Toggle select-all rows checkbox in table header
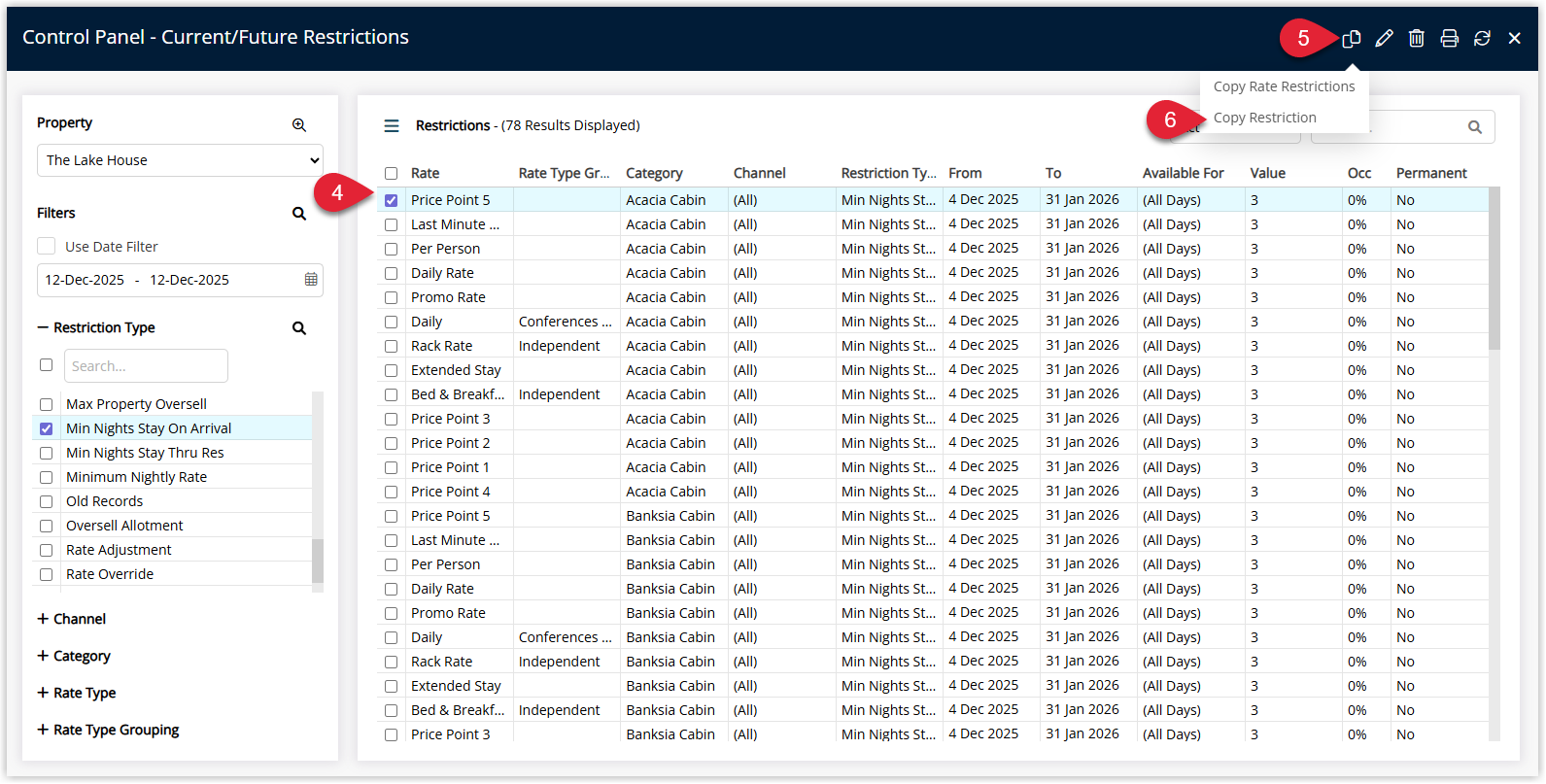This screenshot has width=1546, height=784. (391, 173)
